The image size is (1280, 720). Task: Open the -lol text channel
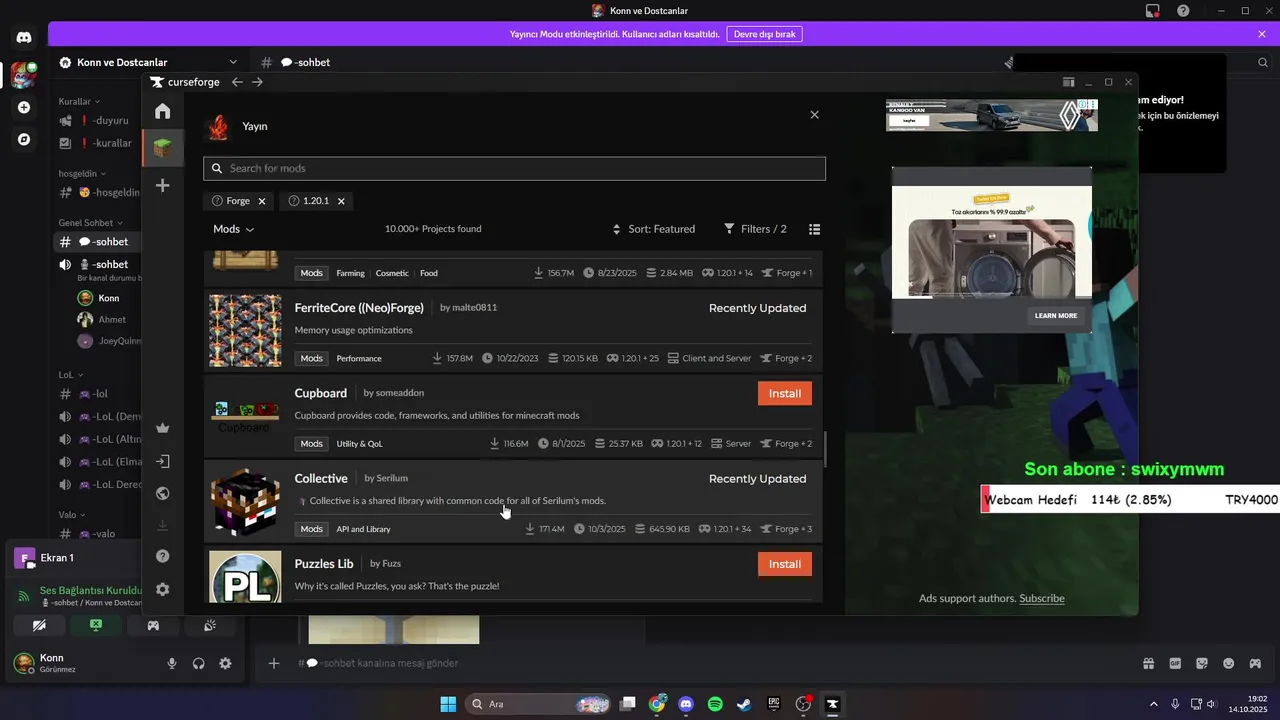click(98, 394)
